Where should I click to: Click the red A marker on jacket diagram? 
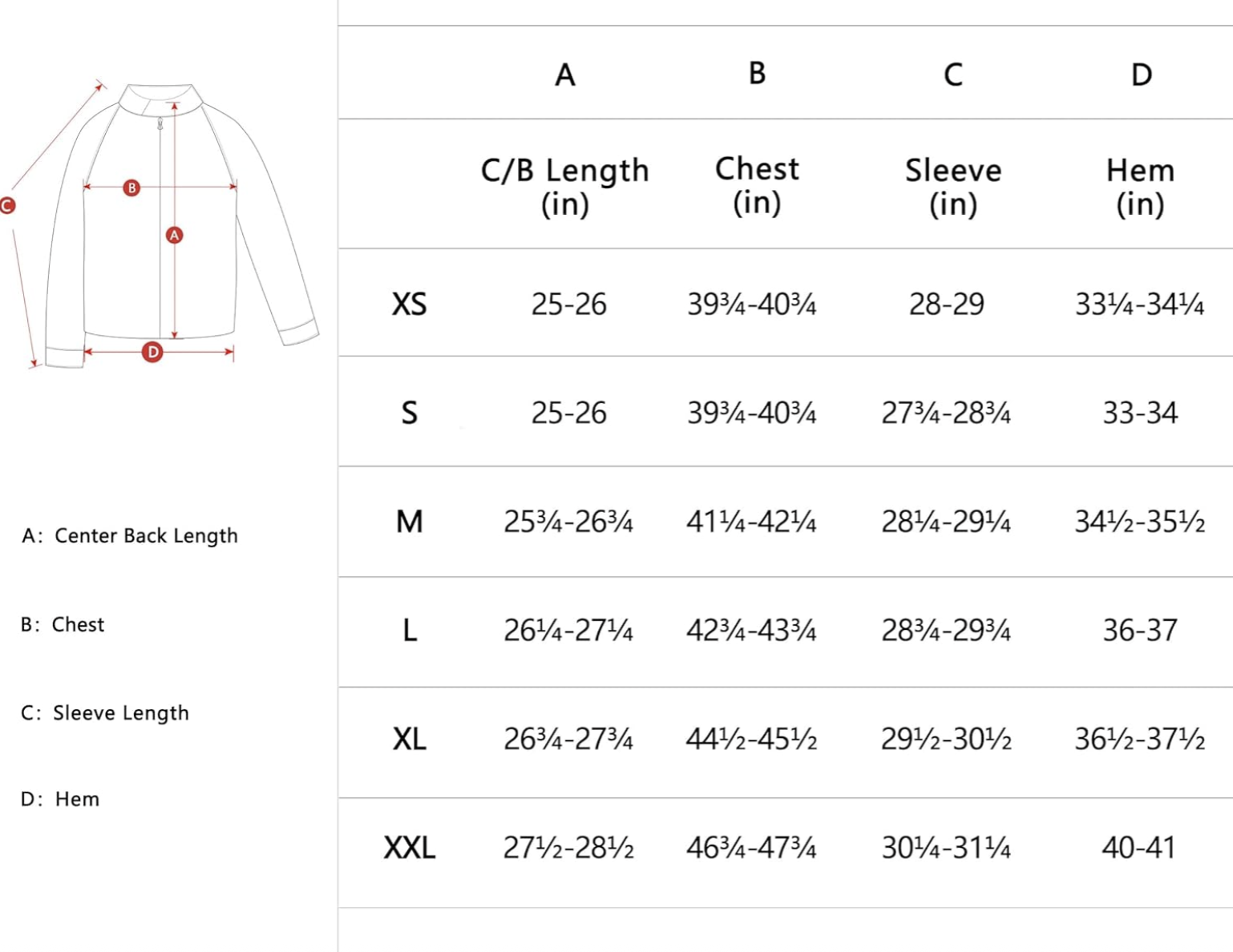(174, 235)
